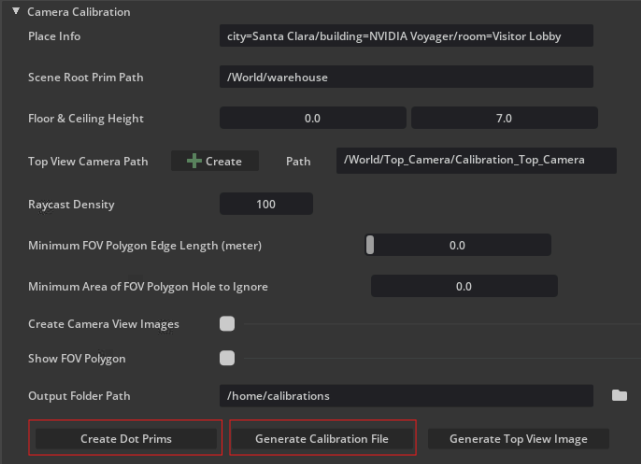
Task: Select the ceiling height value 7.0
Action: pyautogui.click(x=504, y=118)
